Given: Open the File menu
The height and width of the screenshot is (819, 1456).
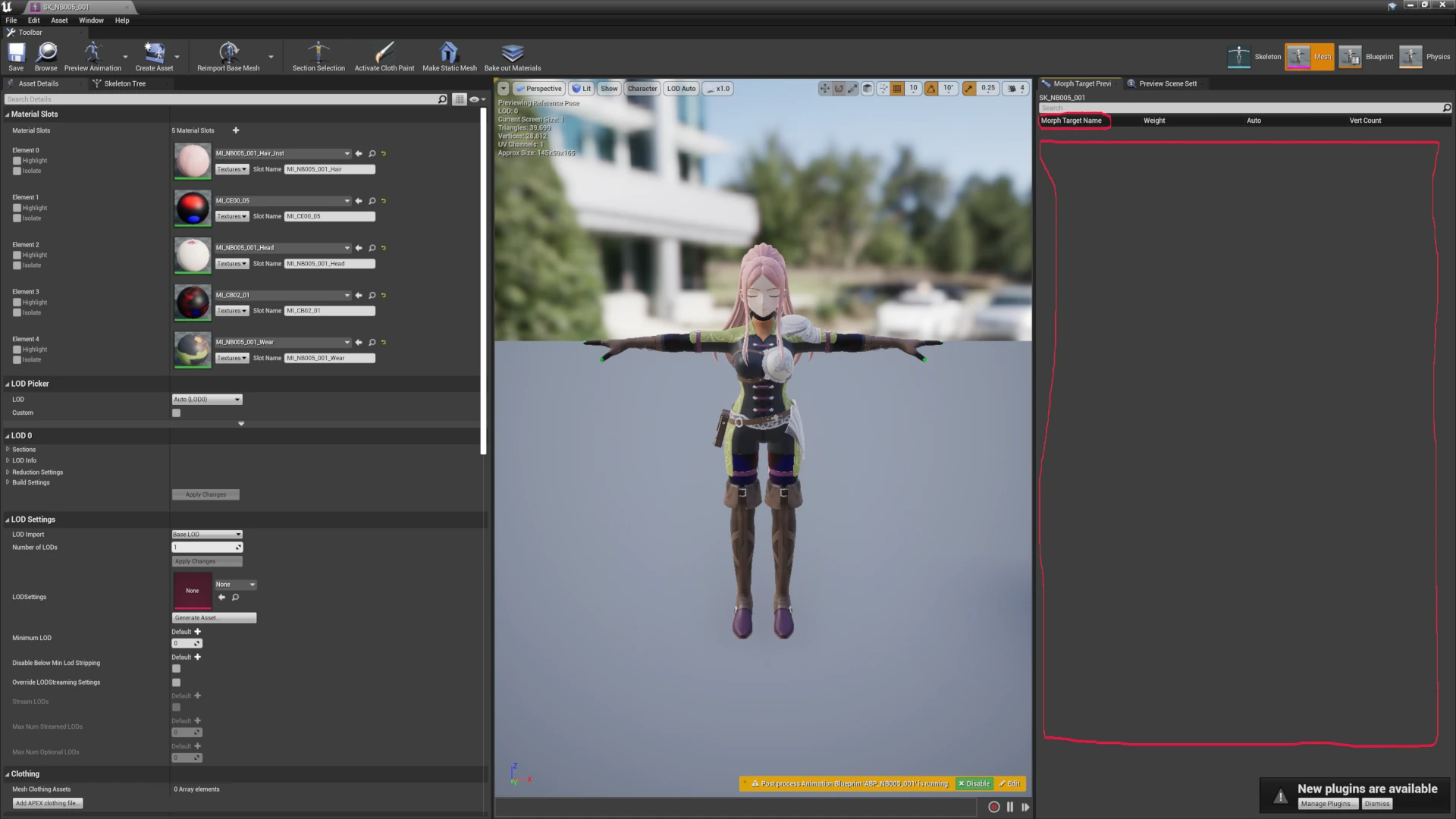Looking at the screenshot, I should pyautogui.click(x=11, y=20).
